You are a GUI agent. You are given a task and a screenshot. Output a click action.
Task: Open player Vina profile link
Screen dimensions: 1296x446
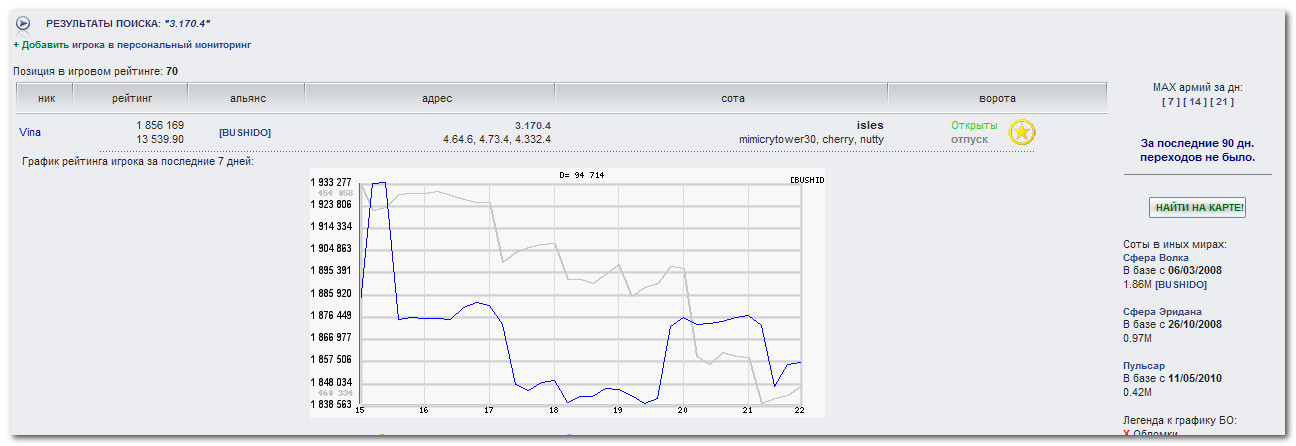30,132
